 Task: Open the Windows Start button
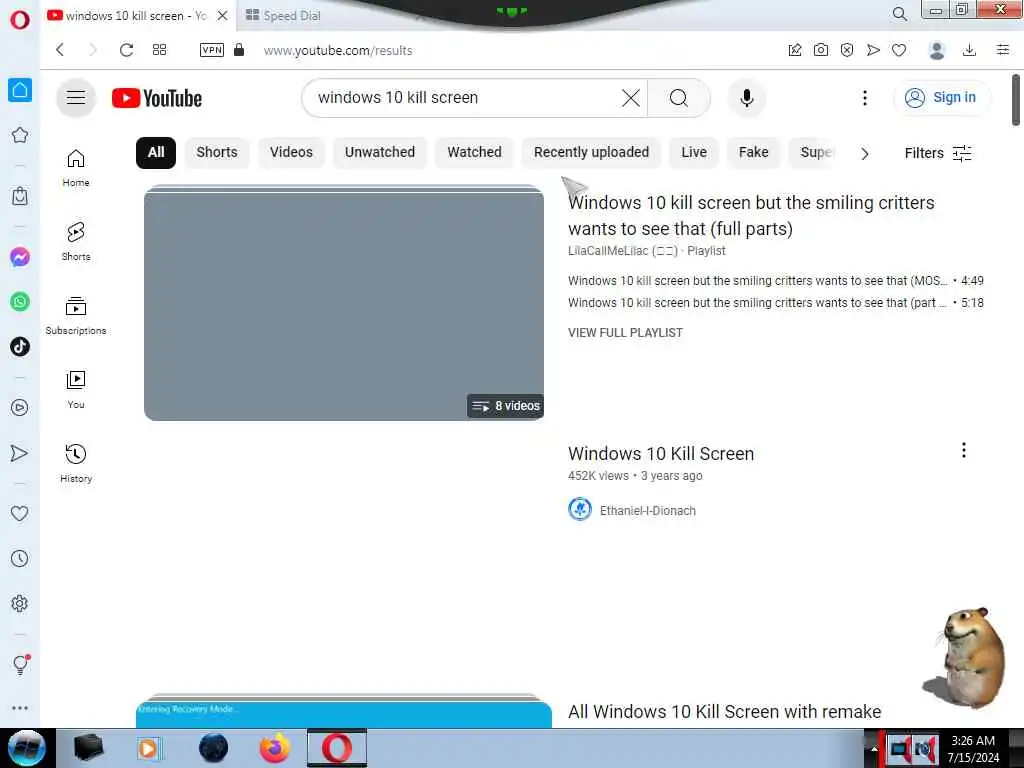click(27, 748)
